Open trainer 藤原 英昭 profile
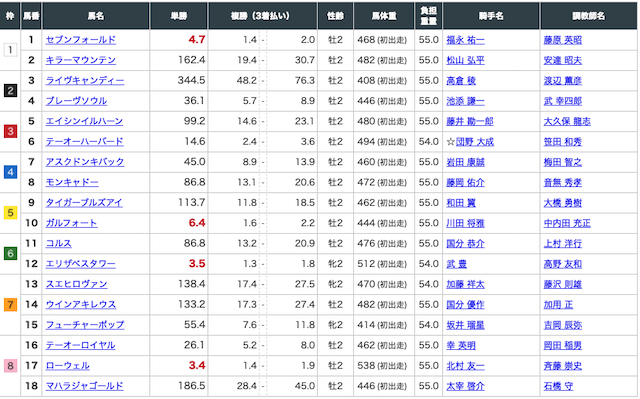This screenshot has height=399, width=640. (x=563, y=40)
